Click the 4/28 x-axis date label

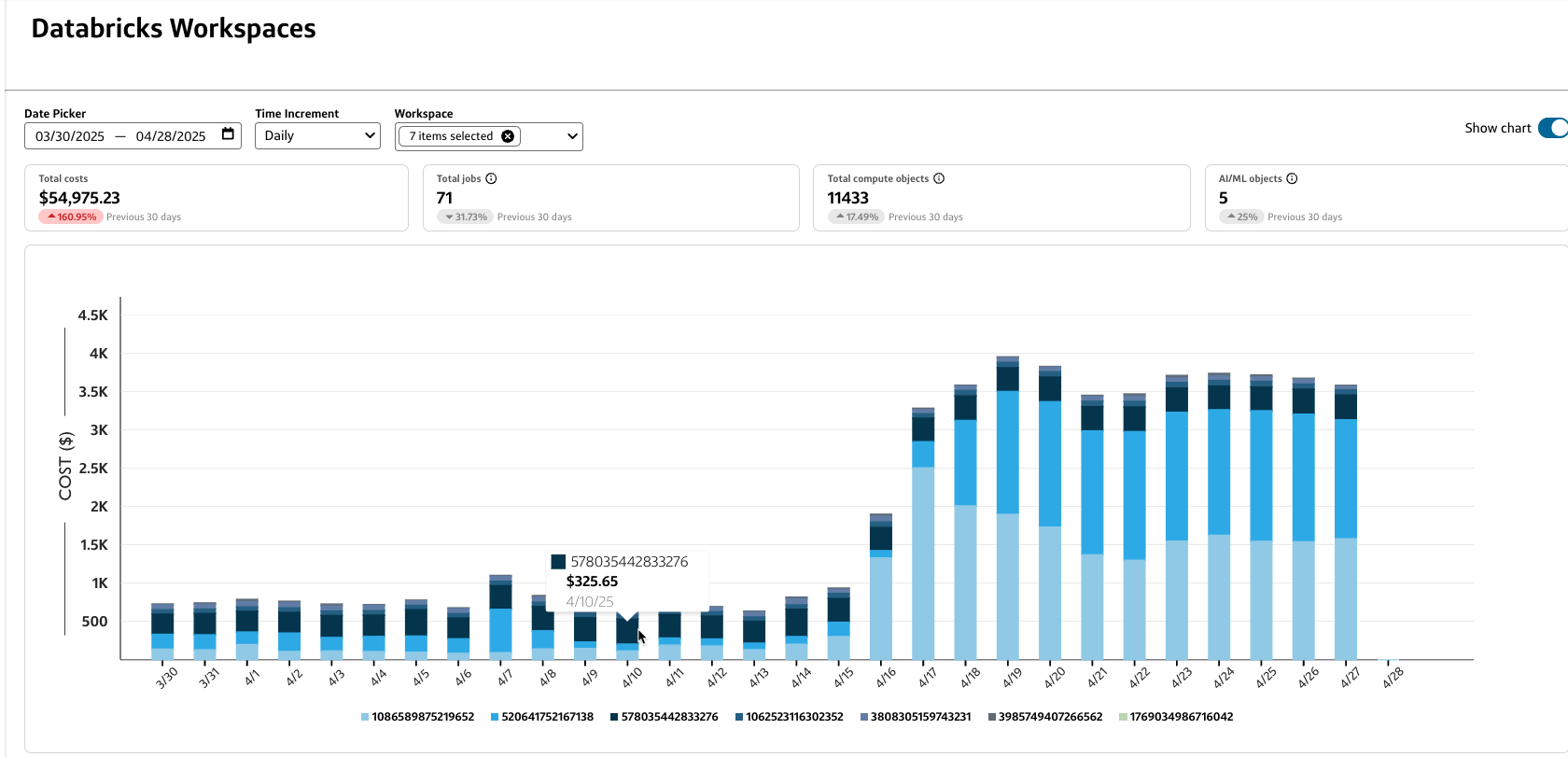[x=1393, y=678]
